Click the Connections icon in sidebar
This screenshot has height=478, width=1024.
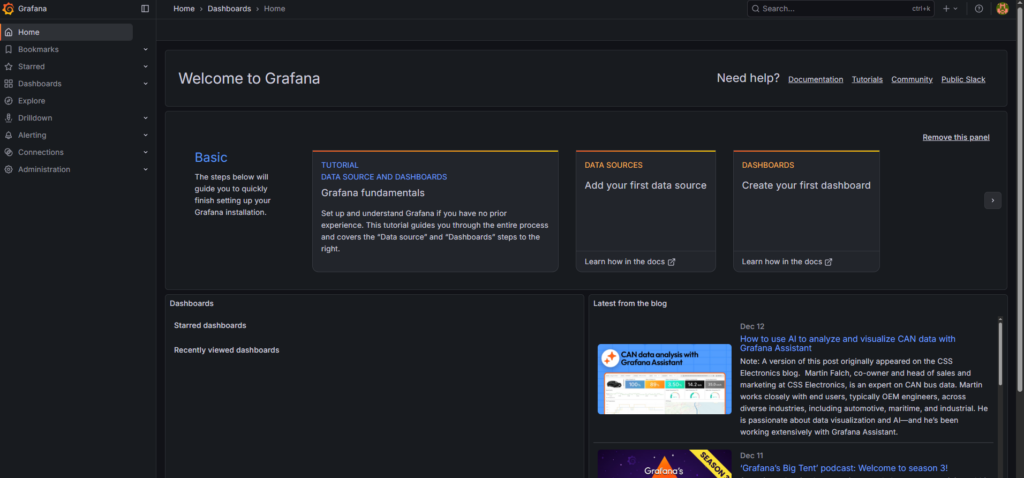pyautogui.click(x=9, y=152)
